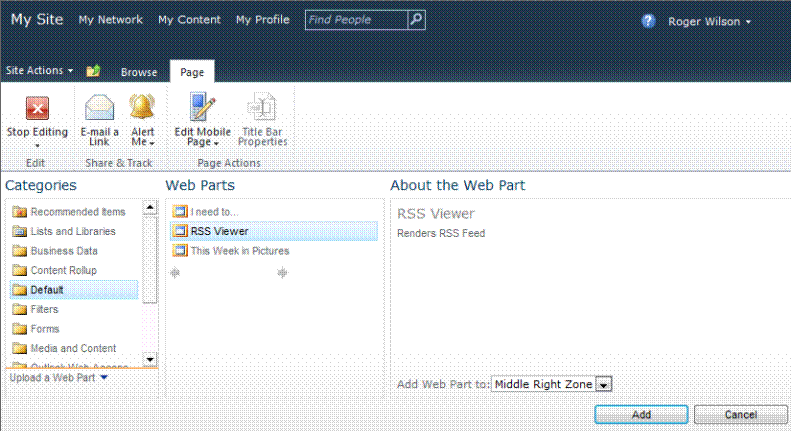Click the scroll up arrow in Categories
The width and height of the screenshot is (793, 432).
[x=150, y=207]
